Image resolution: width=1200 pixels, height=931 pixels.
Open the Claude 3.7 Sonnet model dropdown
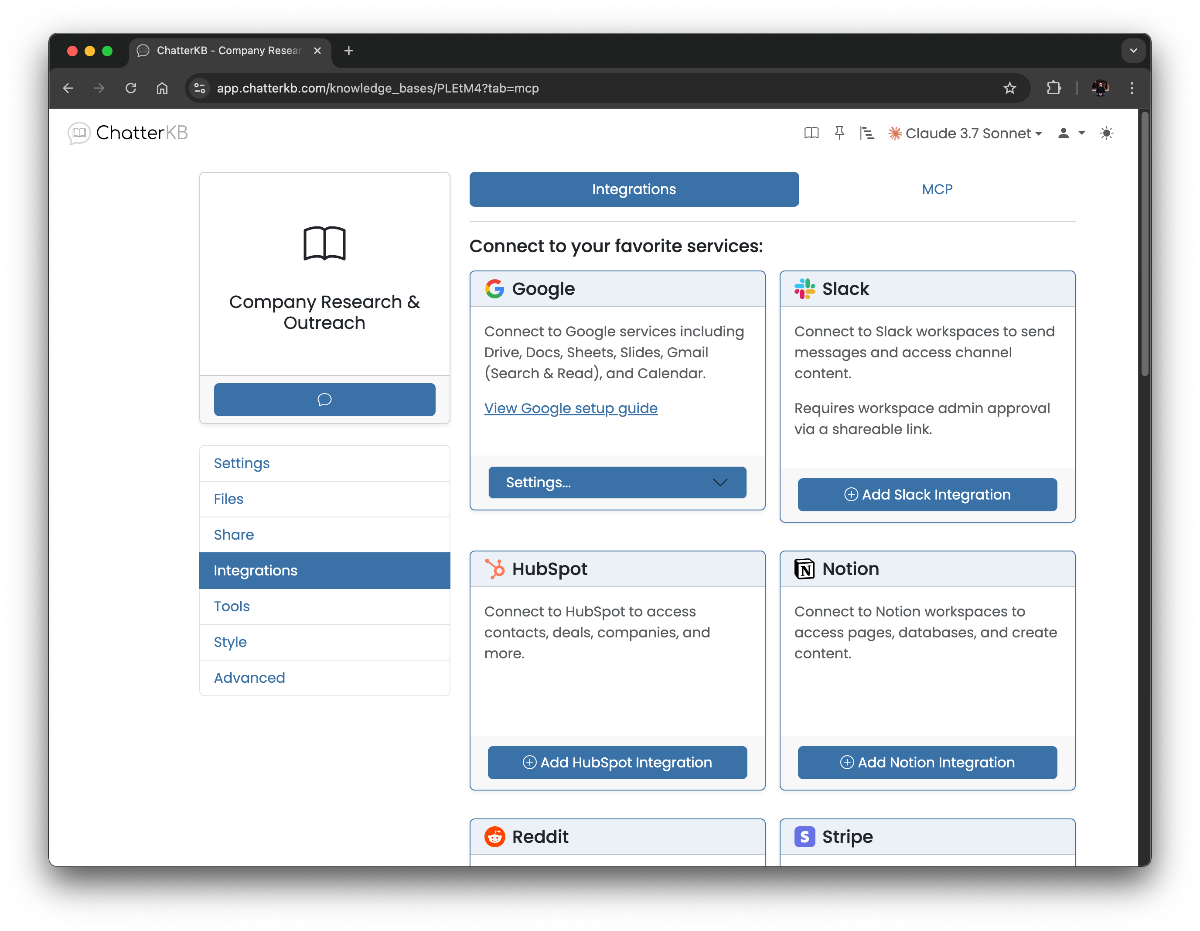point(965,133)
